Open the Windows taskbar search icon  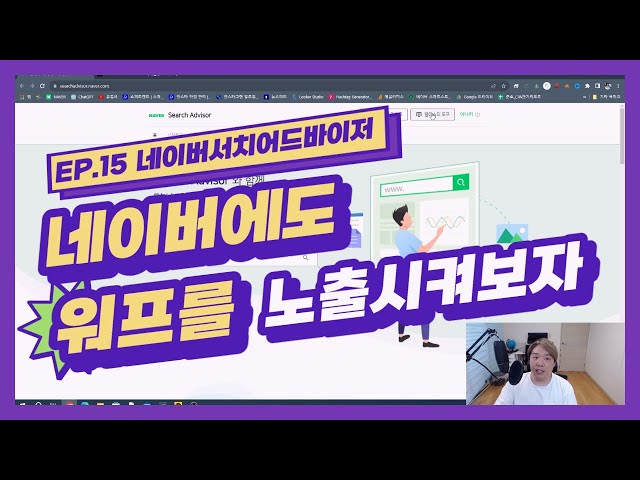point(38,404)
